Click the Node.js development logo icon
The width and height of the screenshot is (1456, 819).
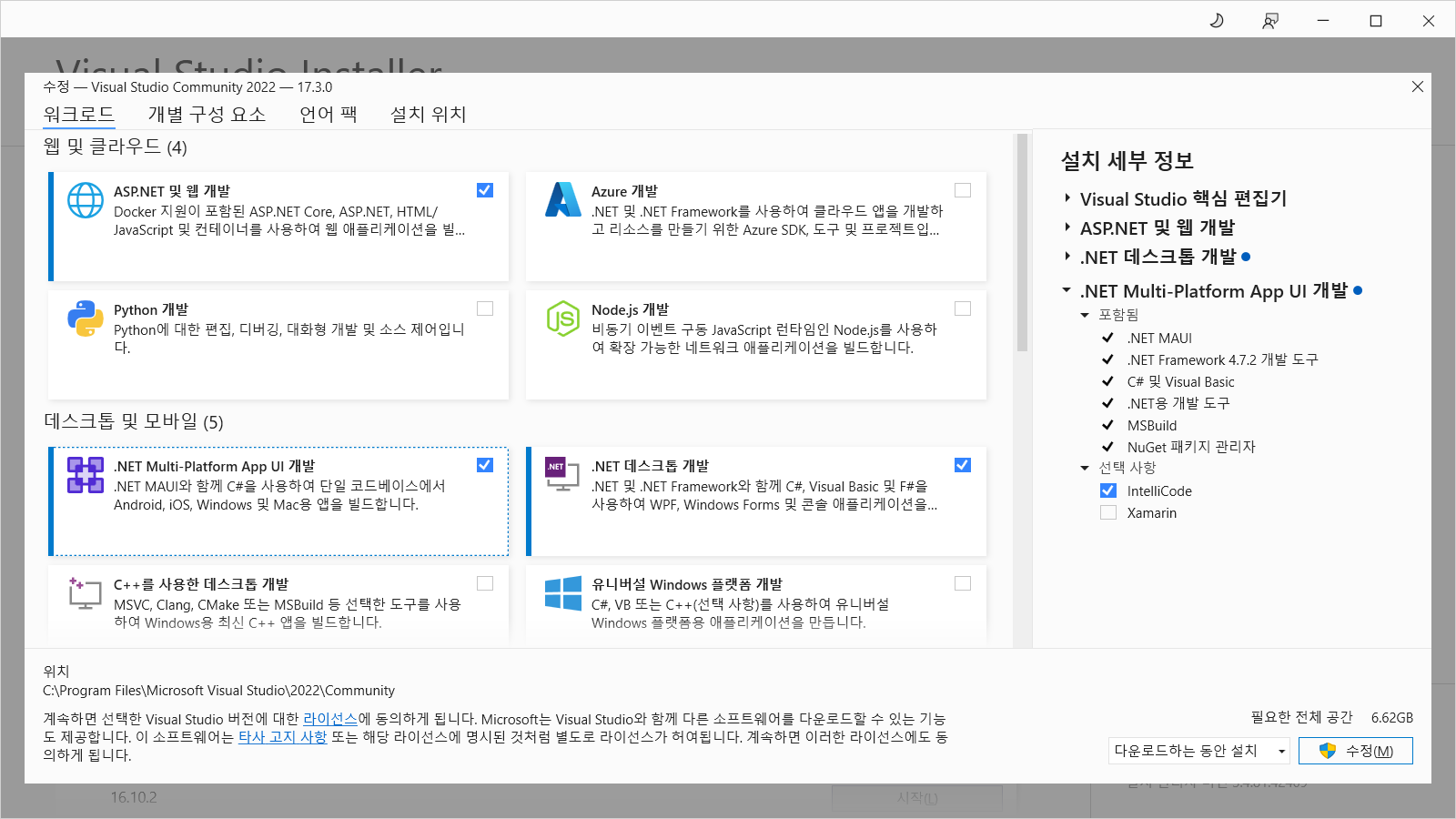pyautogui.click(x=563, y=318)
